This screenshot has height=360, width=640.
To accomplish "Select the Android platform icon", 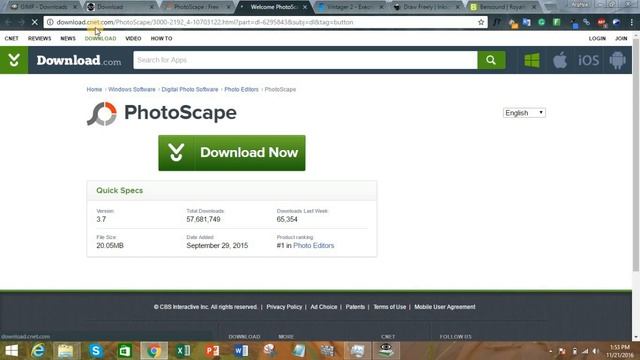I will click(617, 60).
